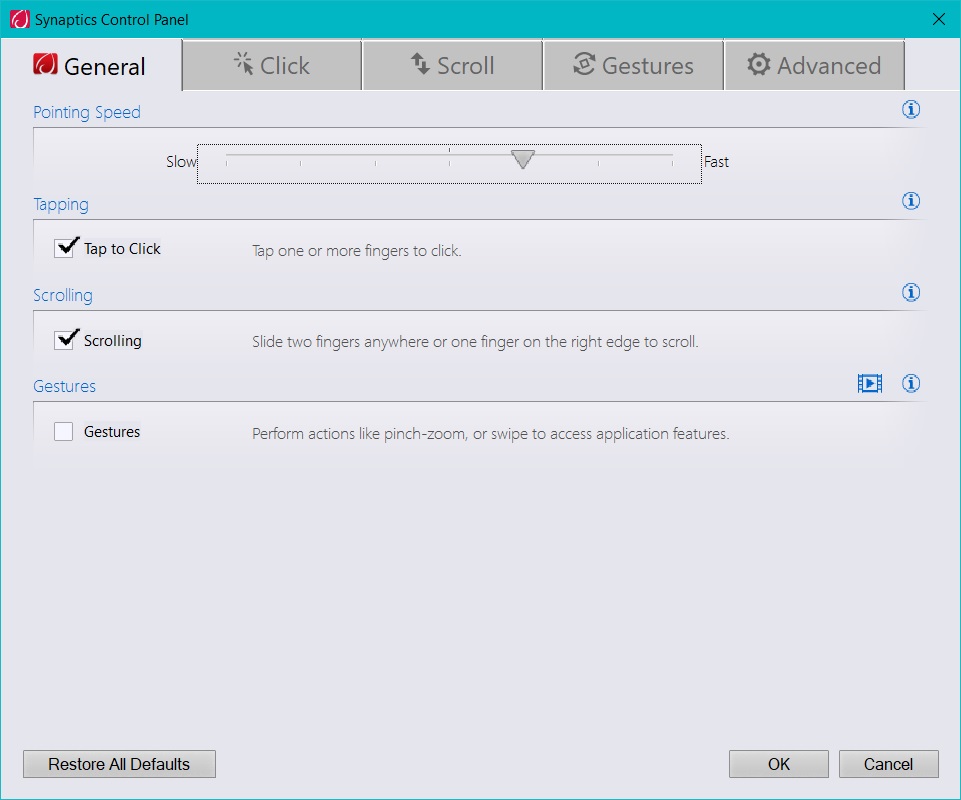Image resolution: width=961 pixels, height=800 pixels.
Task: Open the Tapping info tooltip
Action: click(911, 201)
